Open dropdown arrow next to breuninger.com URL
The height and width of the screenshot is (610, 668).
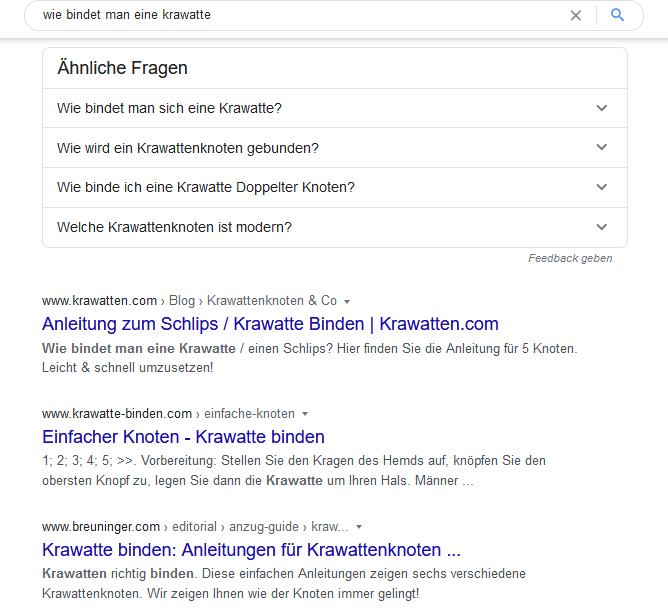click(358, 527)
